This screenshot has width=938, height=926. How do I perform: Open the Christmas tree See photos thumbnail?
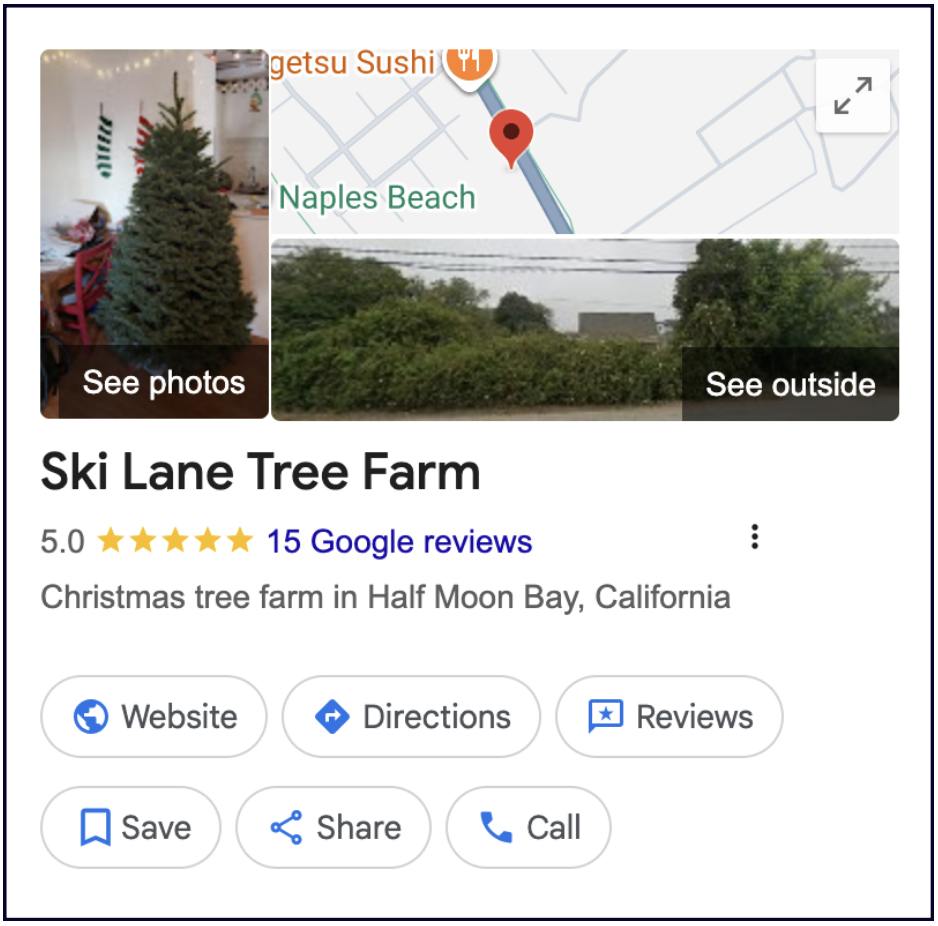coord(155,233)
